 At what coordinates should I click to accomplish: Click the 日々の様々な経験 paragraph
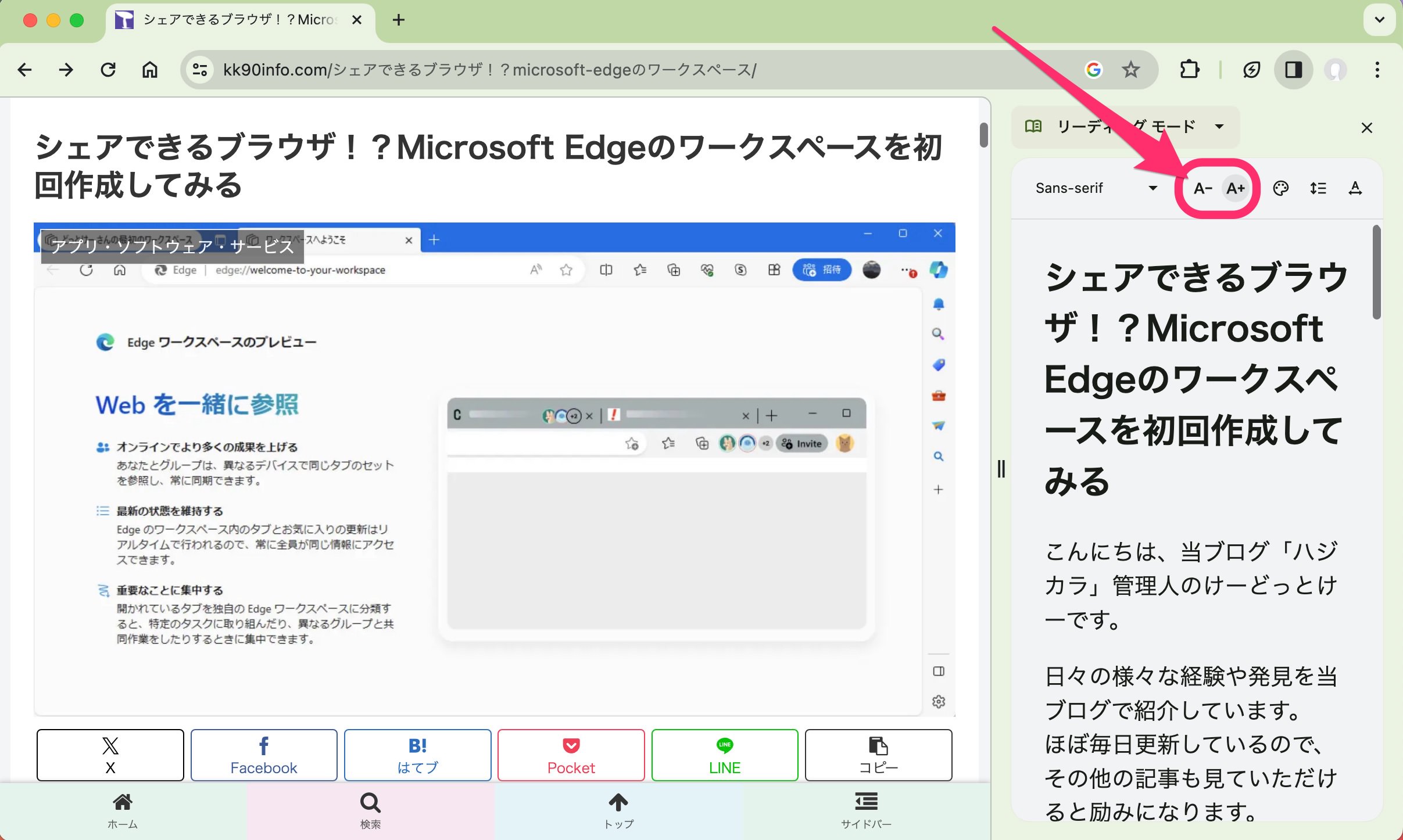[x=1191, y=744]
